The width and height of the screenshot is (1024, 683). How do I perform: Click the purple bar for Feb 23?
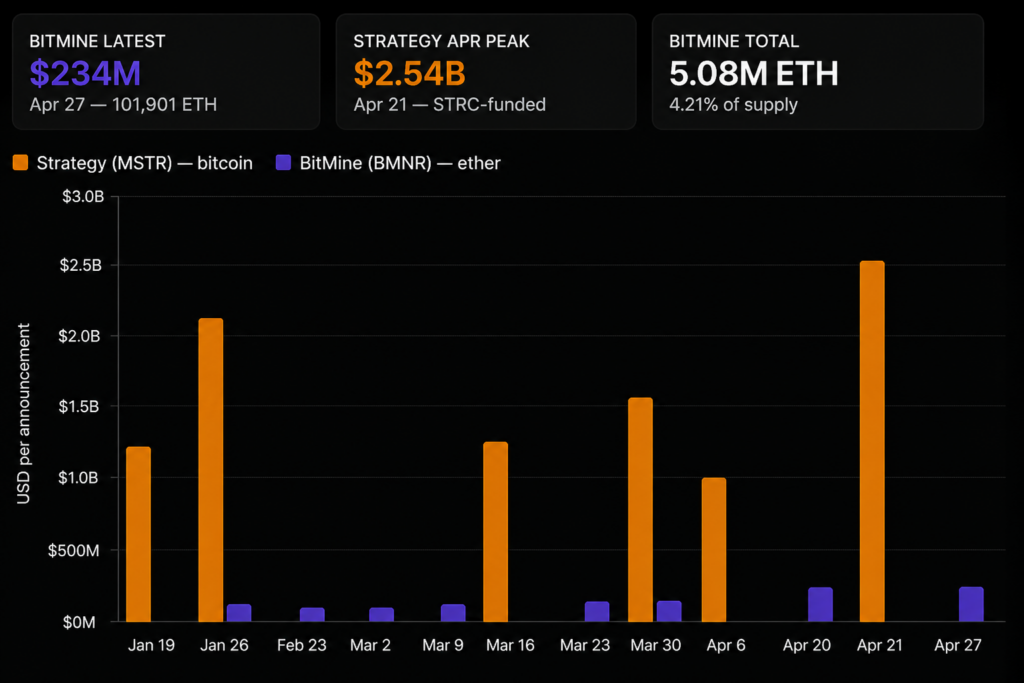click(312, 614)
